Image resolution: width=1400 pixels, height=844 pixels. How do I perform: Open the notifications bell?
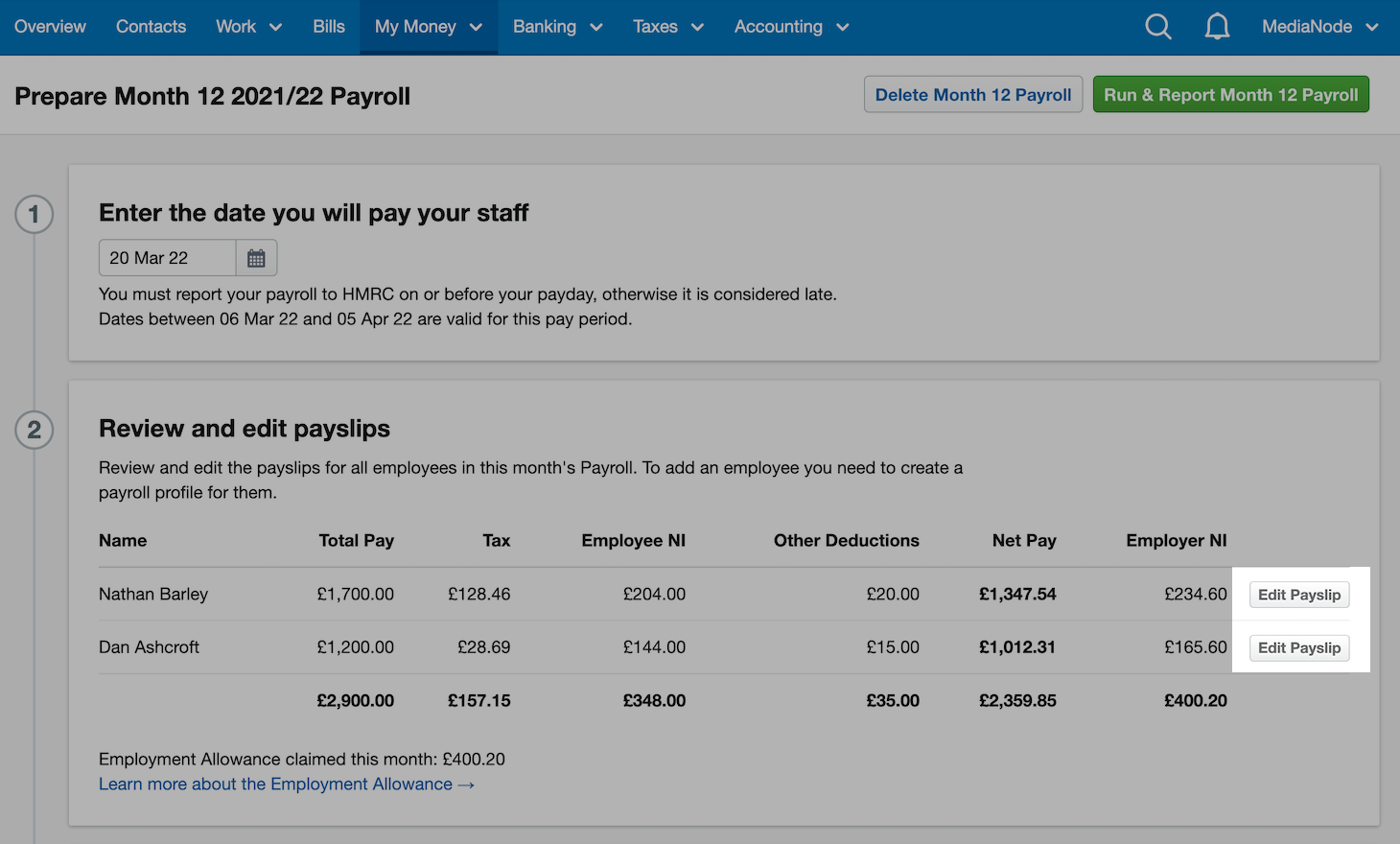pos(1217,27)
